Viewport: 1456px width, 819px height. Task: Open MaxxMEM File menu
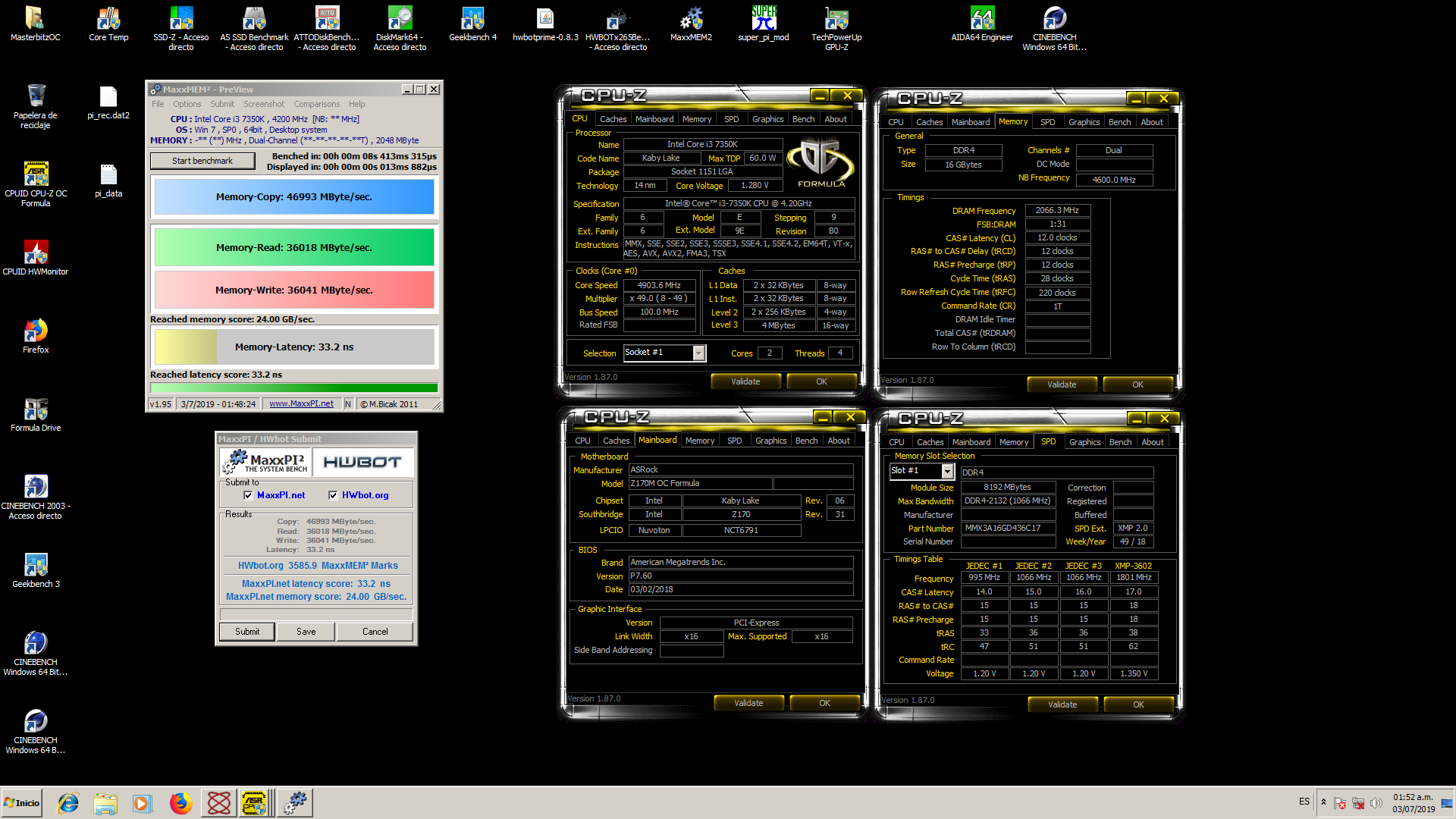pyautogui.click(x=158, y=104)
